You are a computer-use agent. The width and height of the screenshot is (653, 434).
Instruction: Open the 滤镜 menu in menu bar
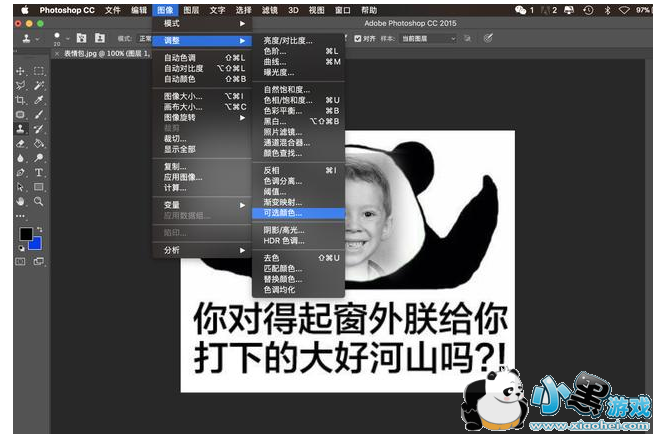tap(268, 9)
